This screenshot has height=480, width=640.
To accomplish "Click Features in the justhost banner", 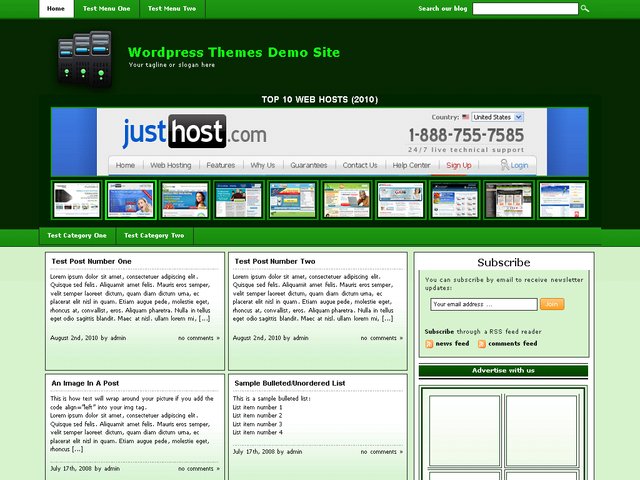I will point(221,165).
